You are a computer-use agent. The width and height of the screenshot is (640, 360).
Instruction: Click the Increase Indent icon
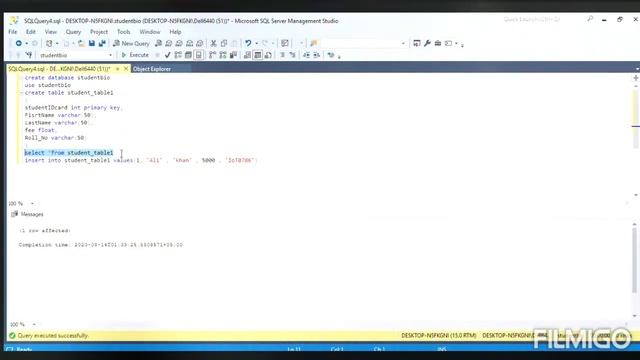click(x=316, y=55)
